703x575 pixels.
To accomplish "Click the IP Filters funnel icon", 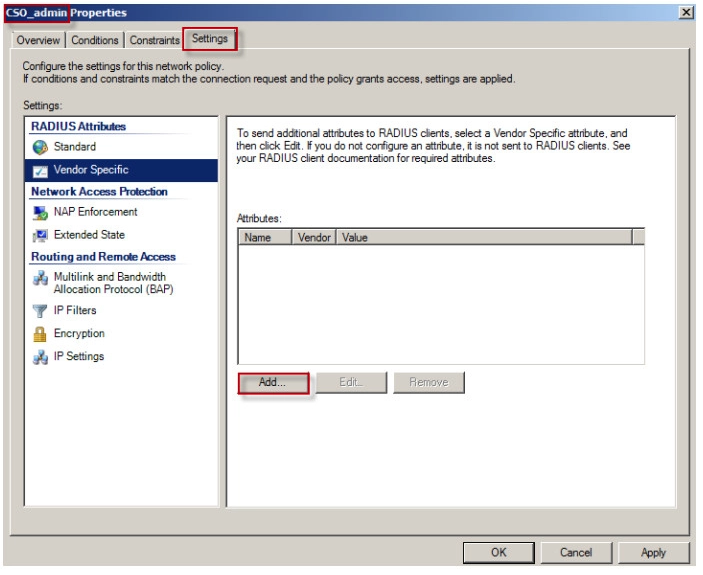I will pyautogui.click(x=40, y=311).
